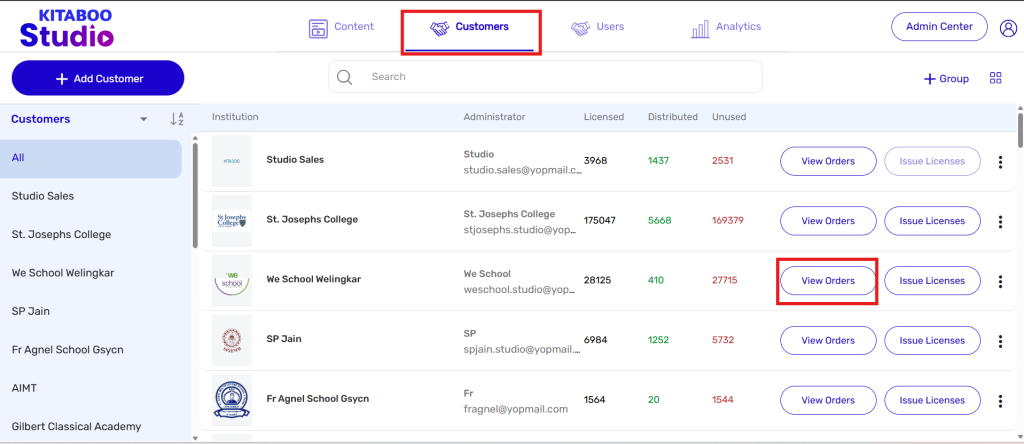Open more options for Fr Agnel School
Screen dimensions: 1024x444
pyautogui.click(x=1000, y=400)
